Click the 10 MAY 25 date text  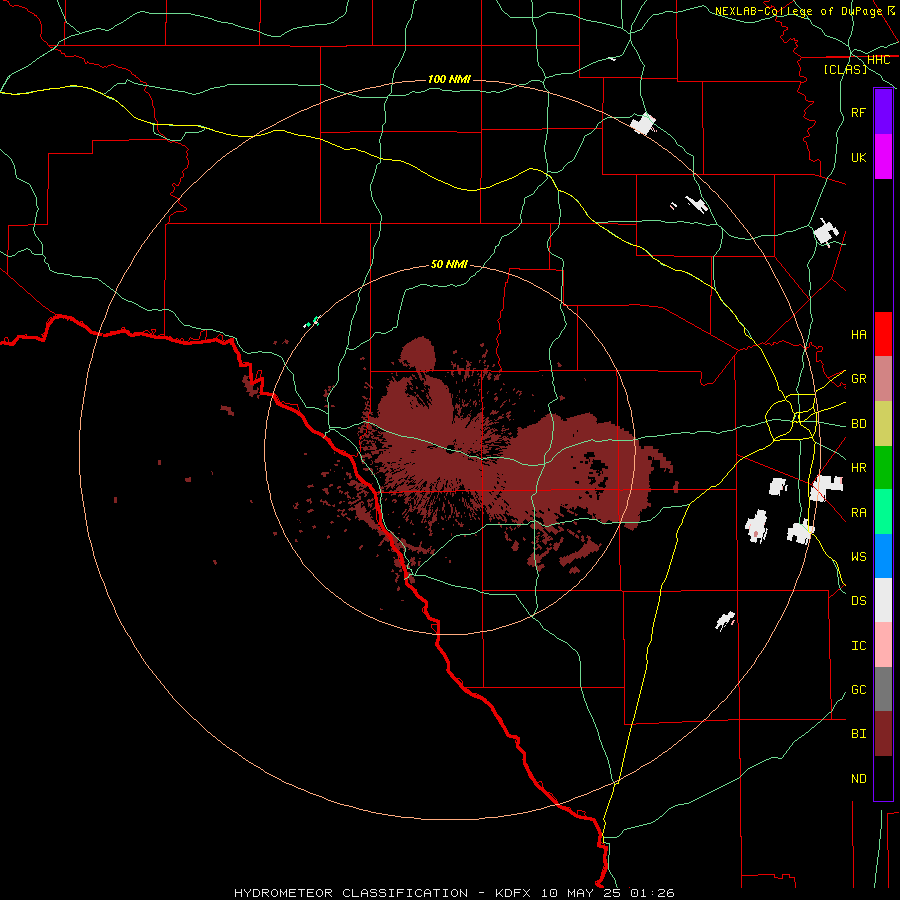pyautogui.click(x=582, y=893)
